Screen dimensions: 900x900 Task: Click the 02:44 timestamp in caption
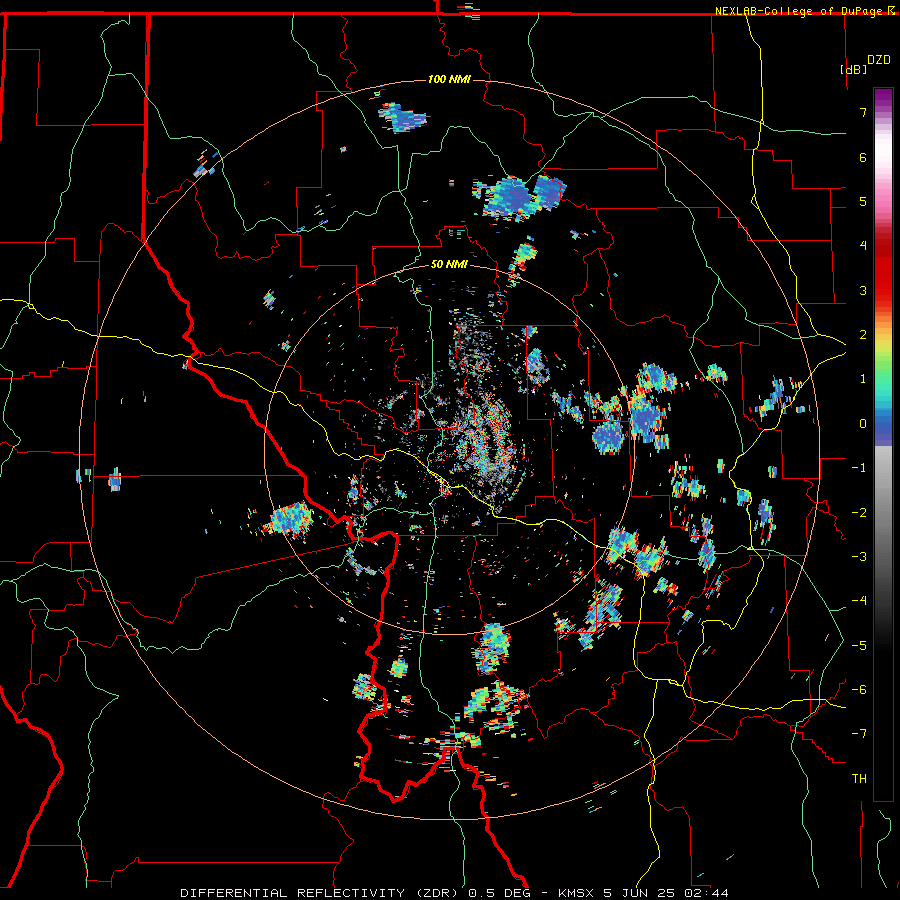[707, 893]
